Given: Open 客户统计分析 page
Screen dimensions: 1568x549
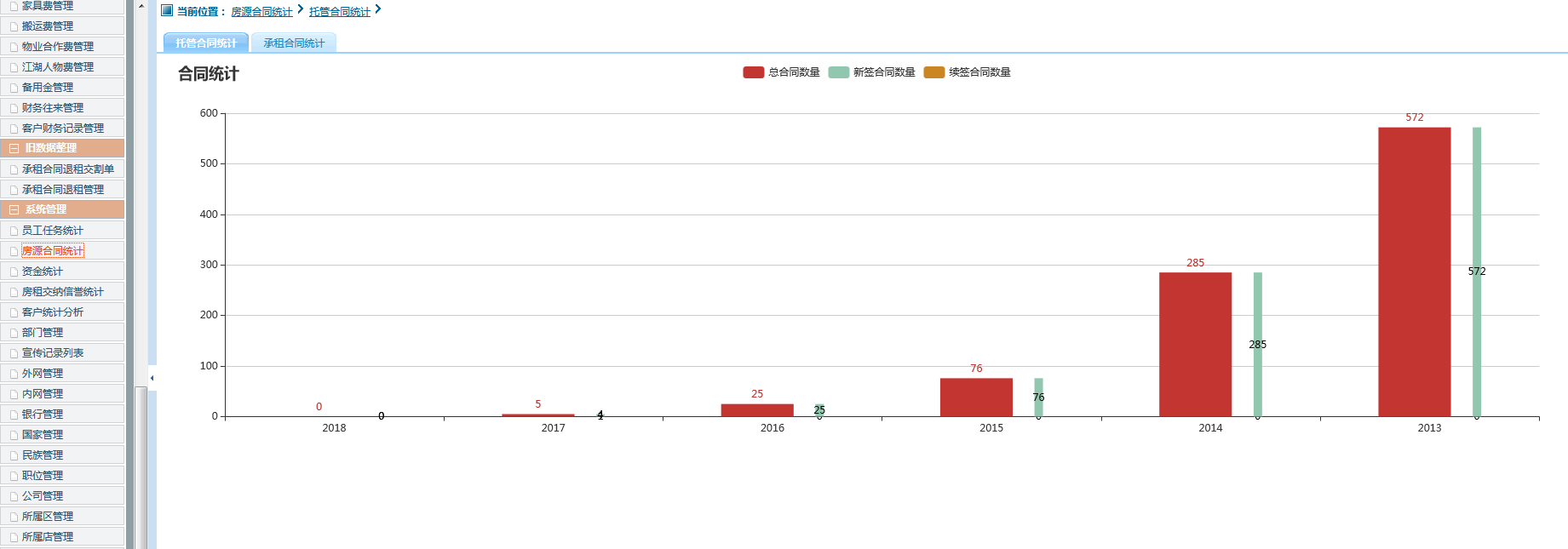Looking at the screenshot, I should click(62, 312).
